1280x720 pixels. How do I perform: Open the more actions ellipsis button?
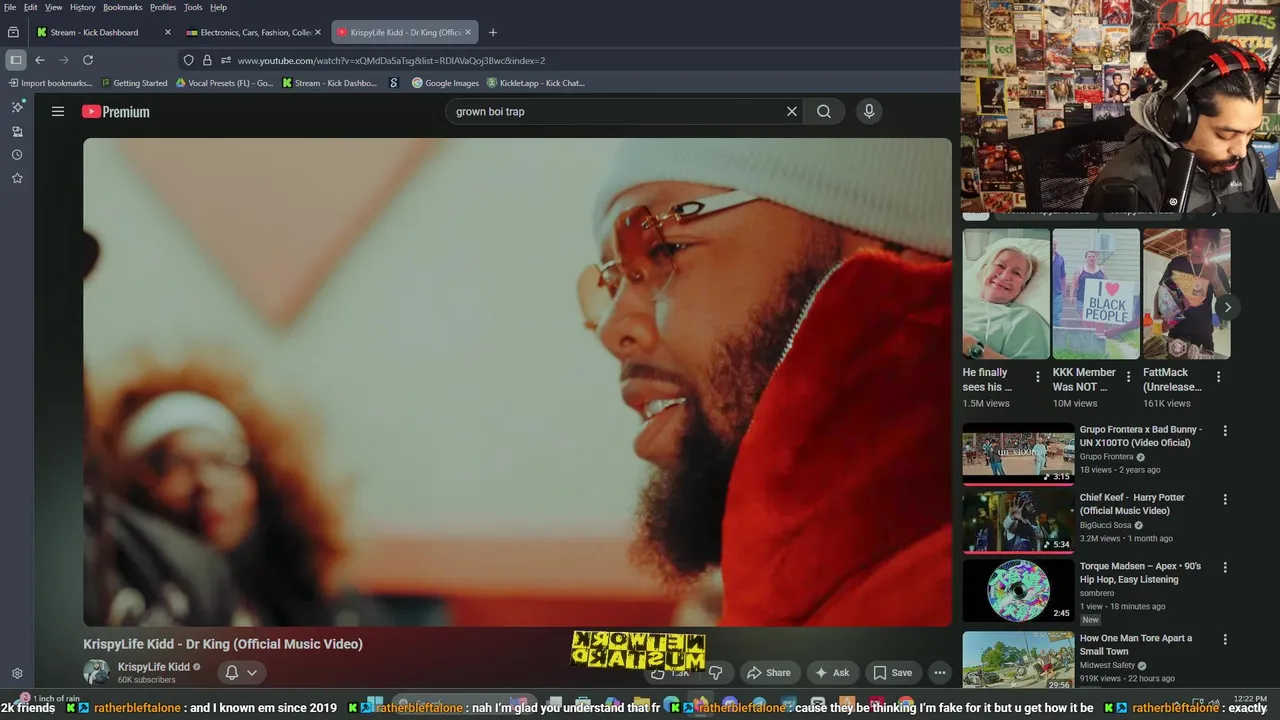point(939,673)
